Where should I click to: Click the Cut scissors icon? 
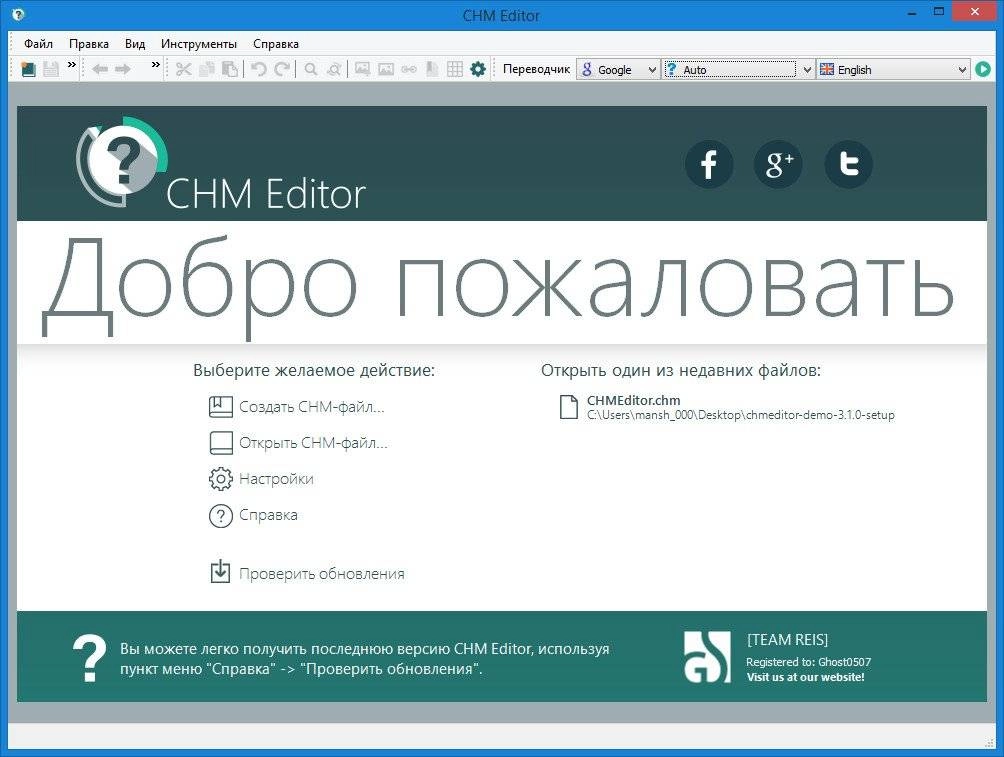(184, 69)
